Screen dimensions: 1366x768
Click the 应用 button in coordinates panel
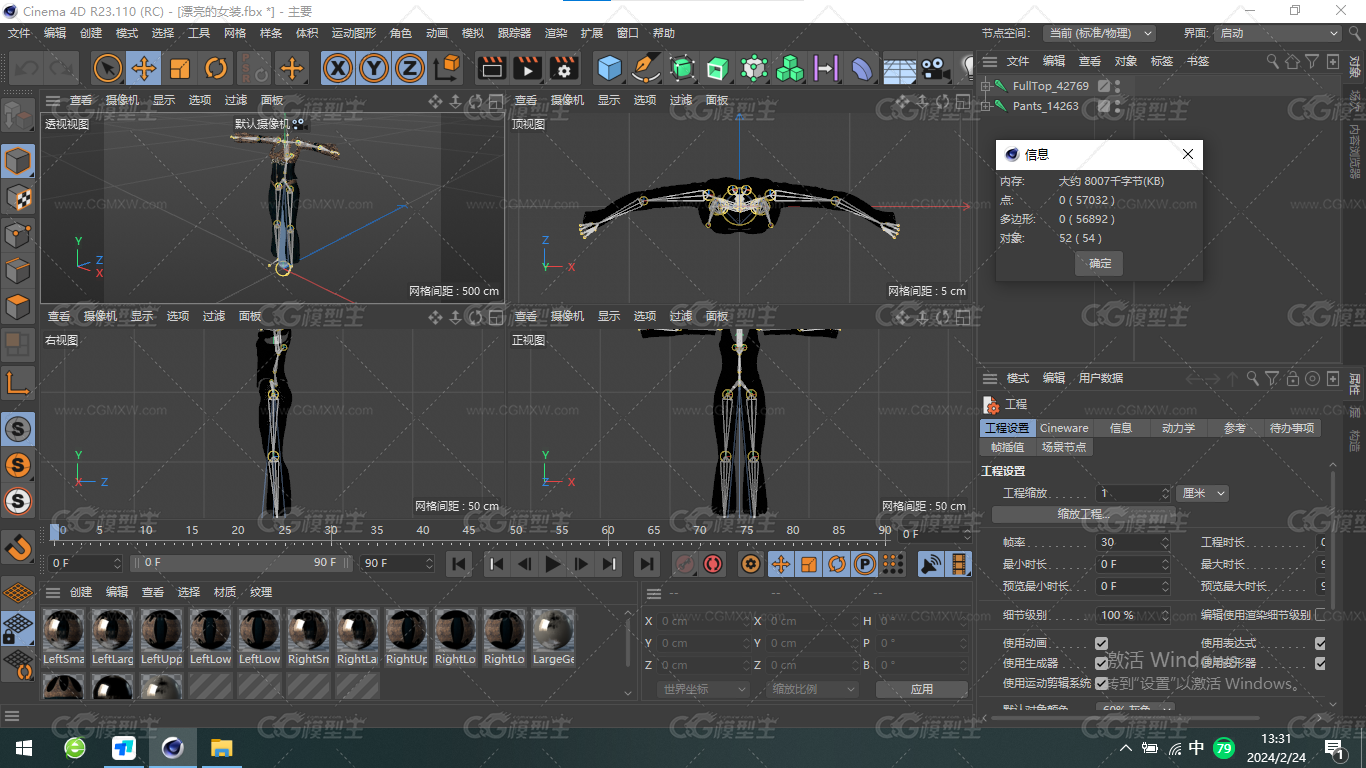tap(921, 689)
